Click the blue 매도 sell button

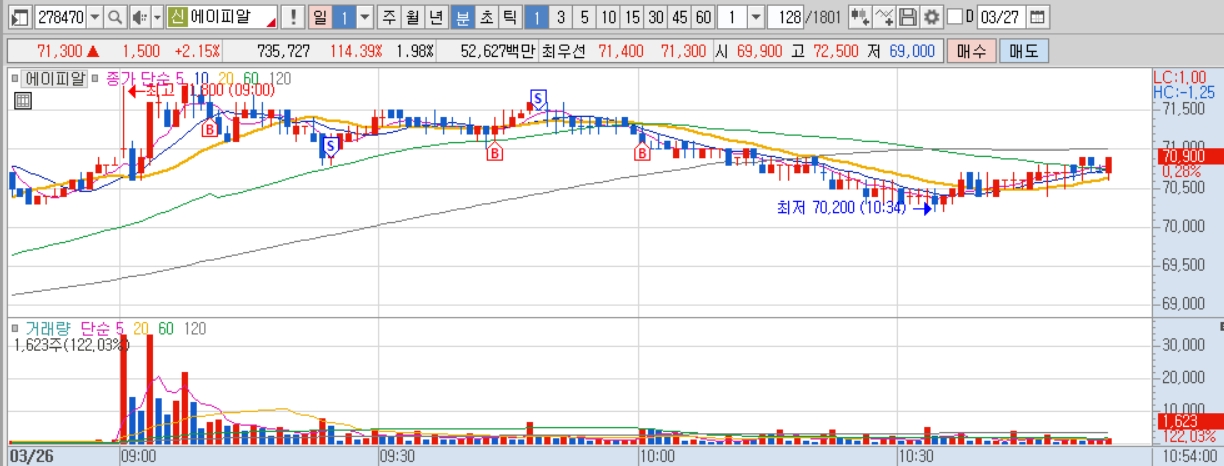click(1023, 51)
